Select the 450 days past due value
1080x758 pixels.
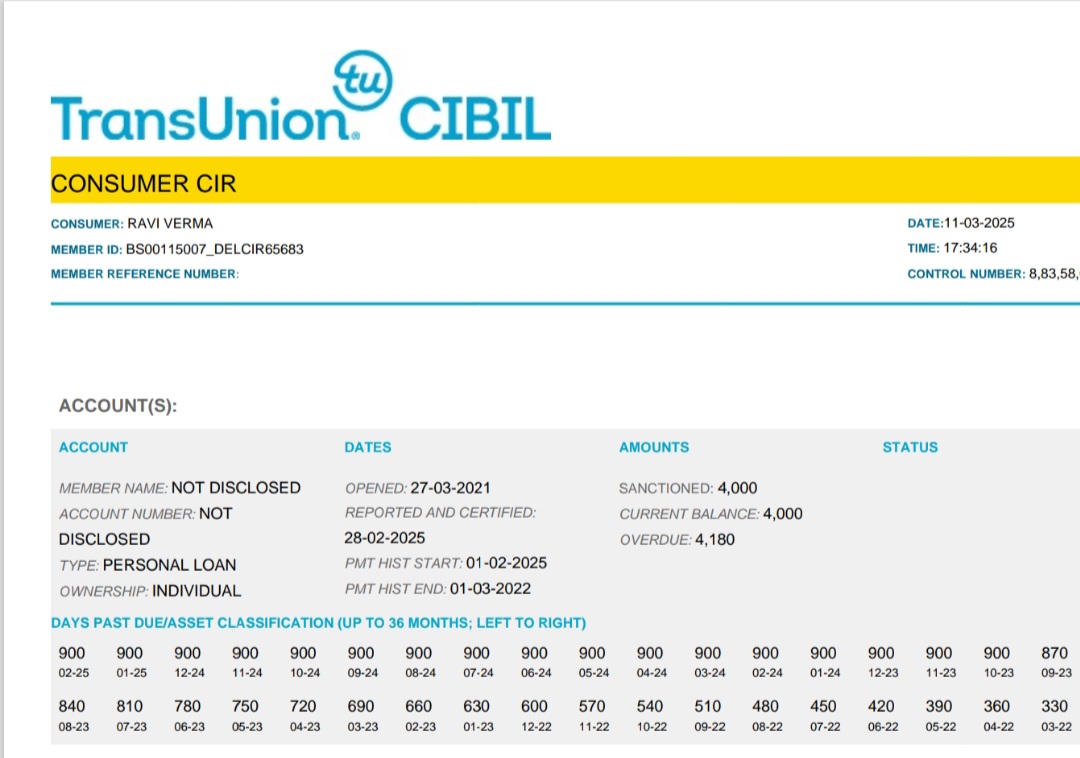pos(823,706)
